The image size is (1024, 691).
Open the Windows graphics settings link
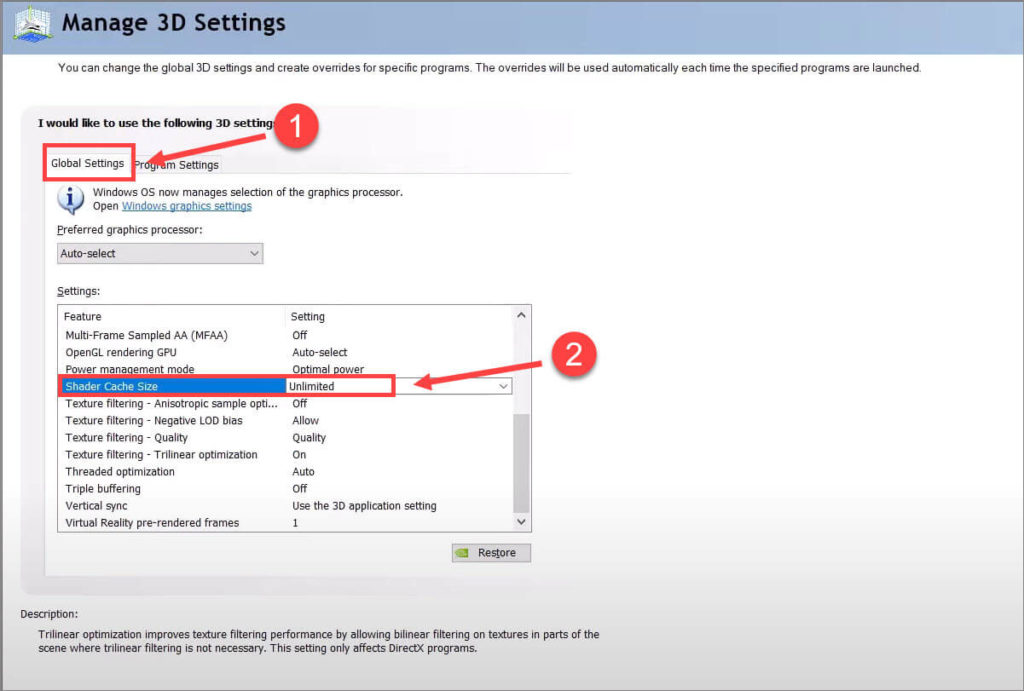pos(187,206)
